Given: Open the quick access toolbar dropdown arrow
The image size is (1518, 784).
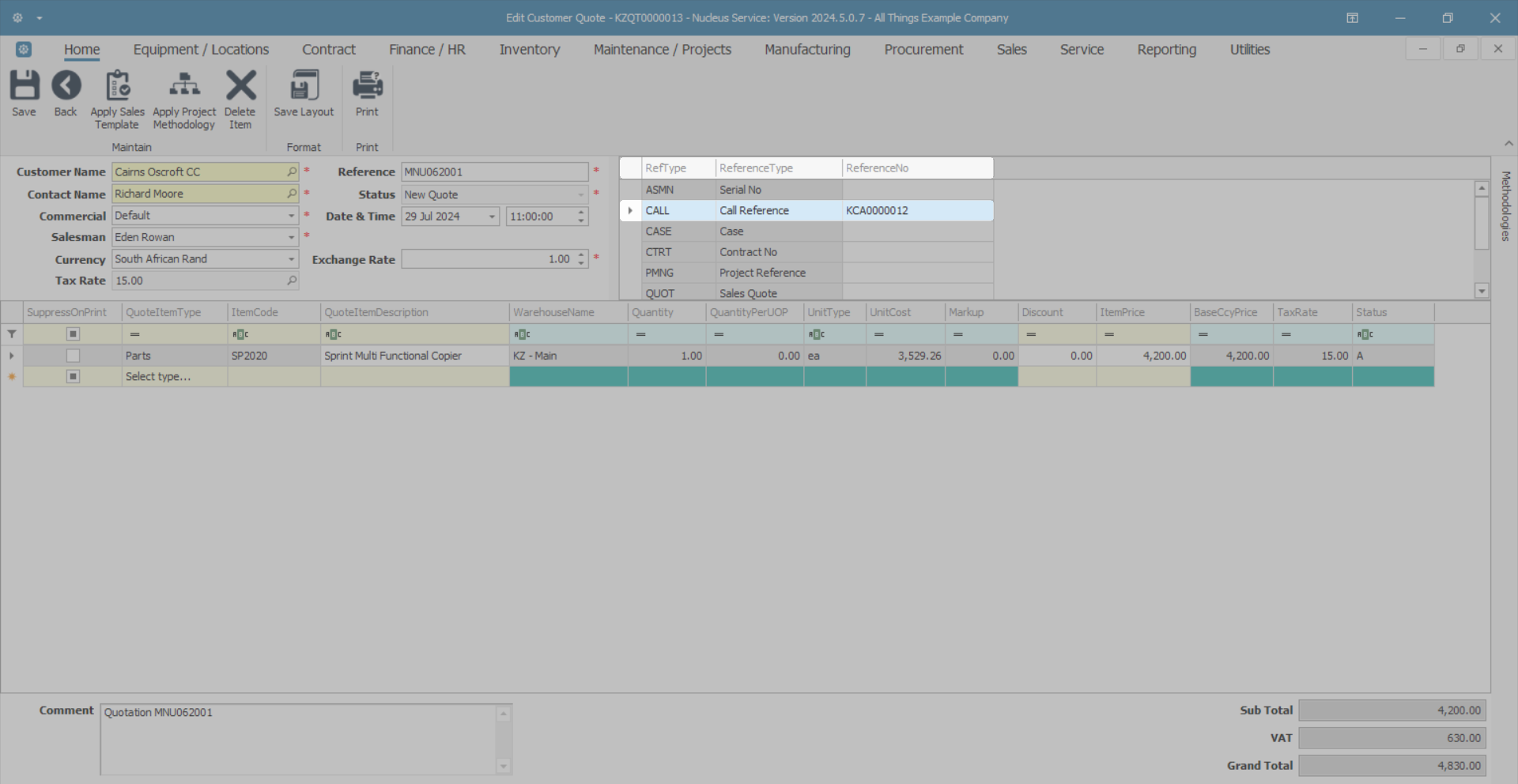Looking at the screenshot, I should click(x=40, y=18).
